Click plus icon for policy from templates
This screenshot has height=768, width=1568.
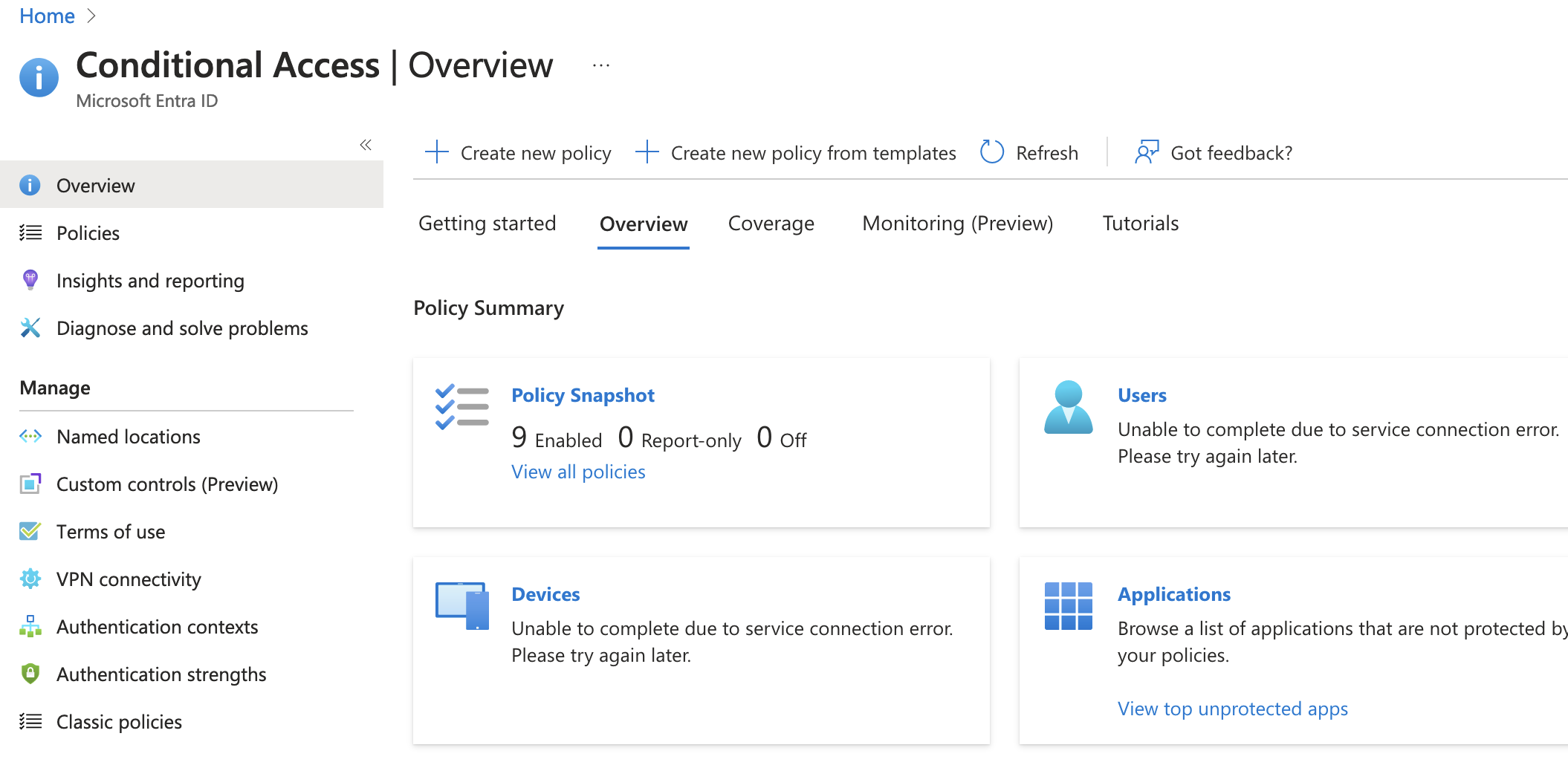point(647,152)
